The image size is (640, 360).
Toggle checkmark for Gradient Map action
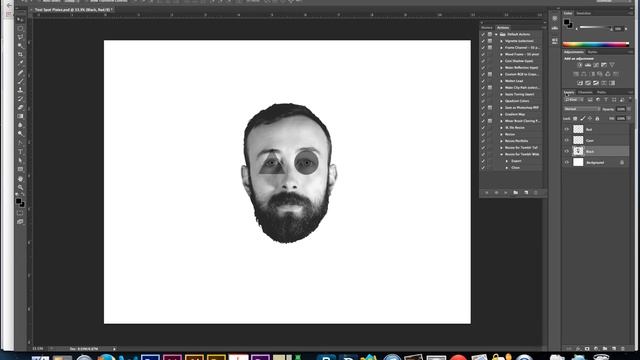pos(483,114)
